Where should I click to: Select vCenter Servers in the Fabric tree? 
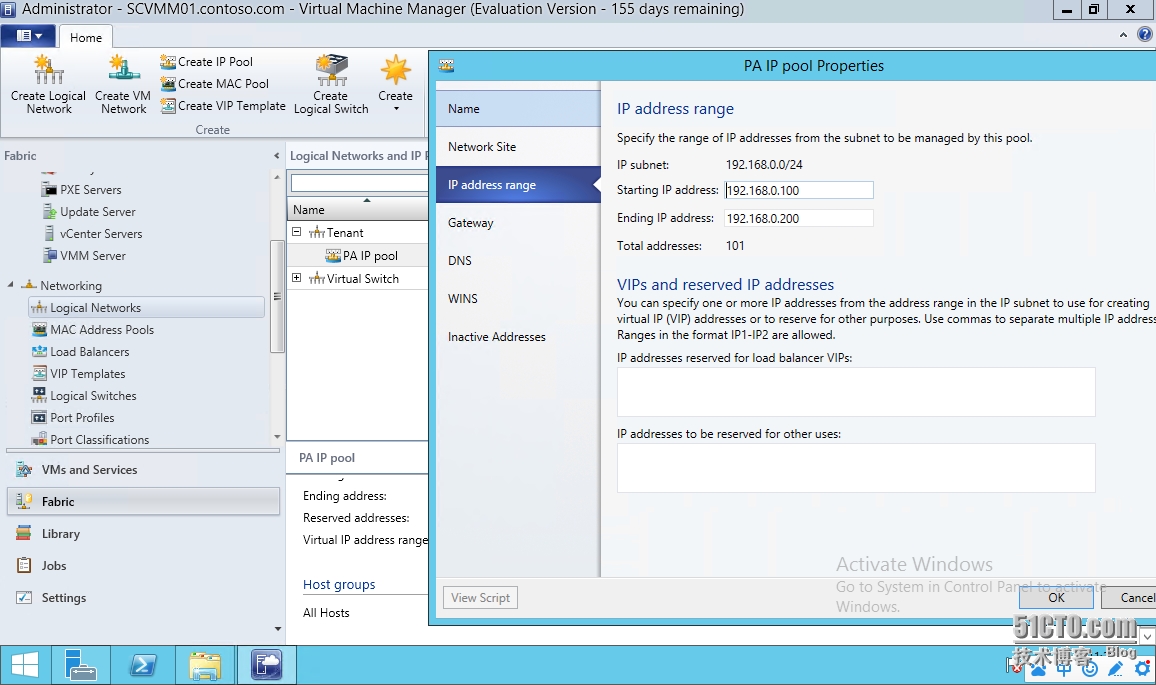(x=101, y=234)
